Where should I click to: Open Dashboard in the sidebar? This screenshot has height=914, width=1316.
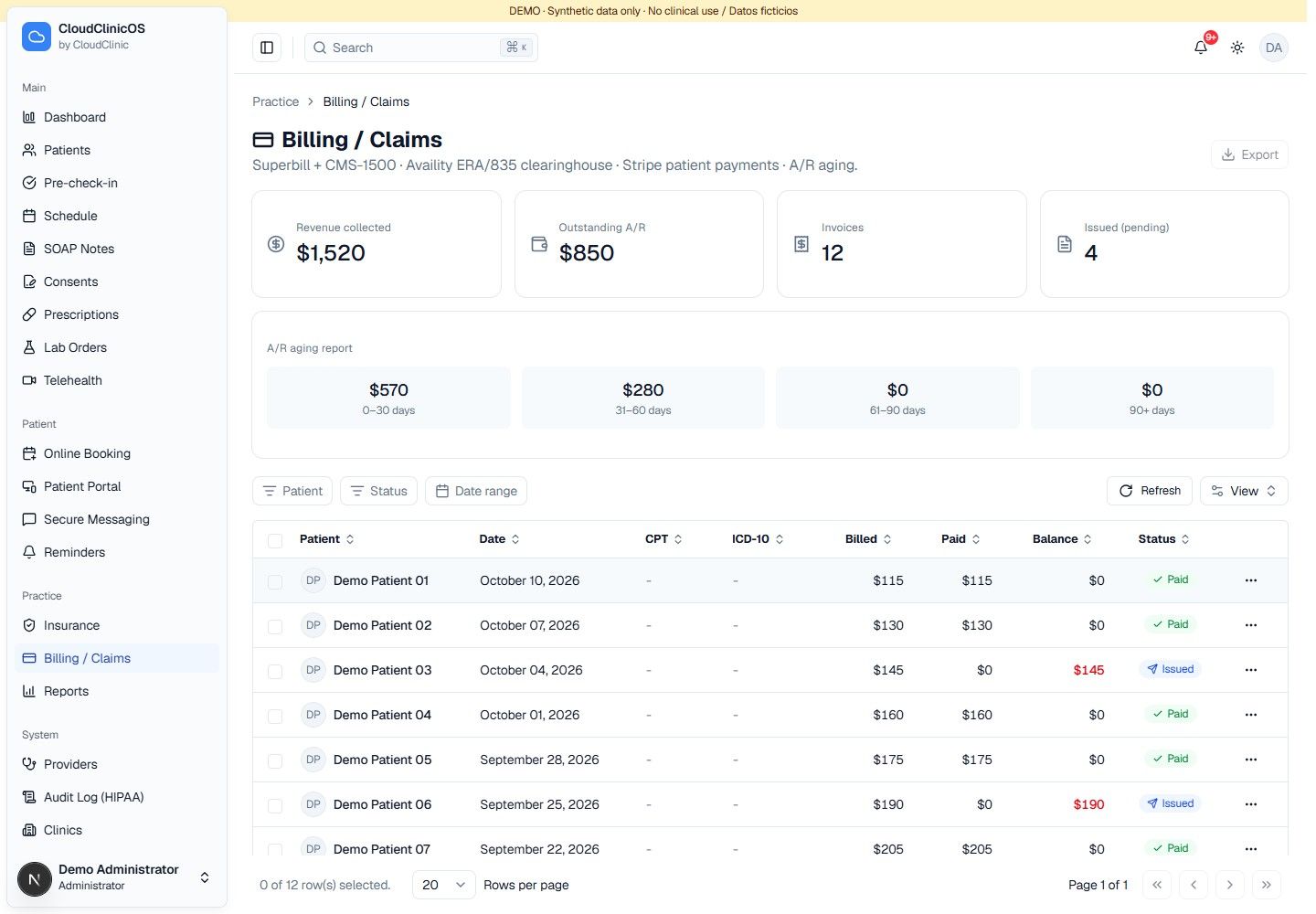coord(117,117)
